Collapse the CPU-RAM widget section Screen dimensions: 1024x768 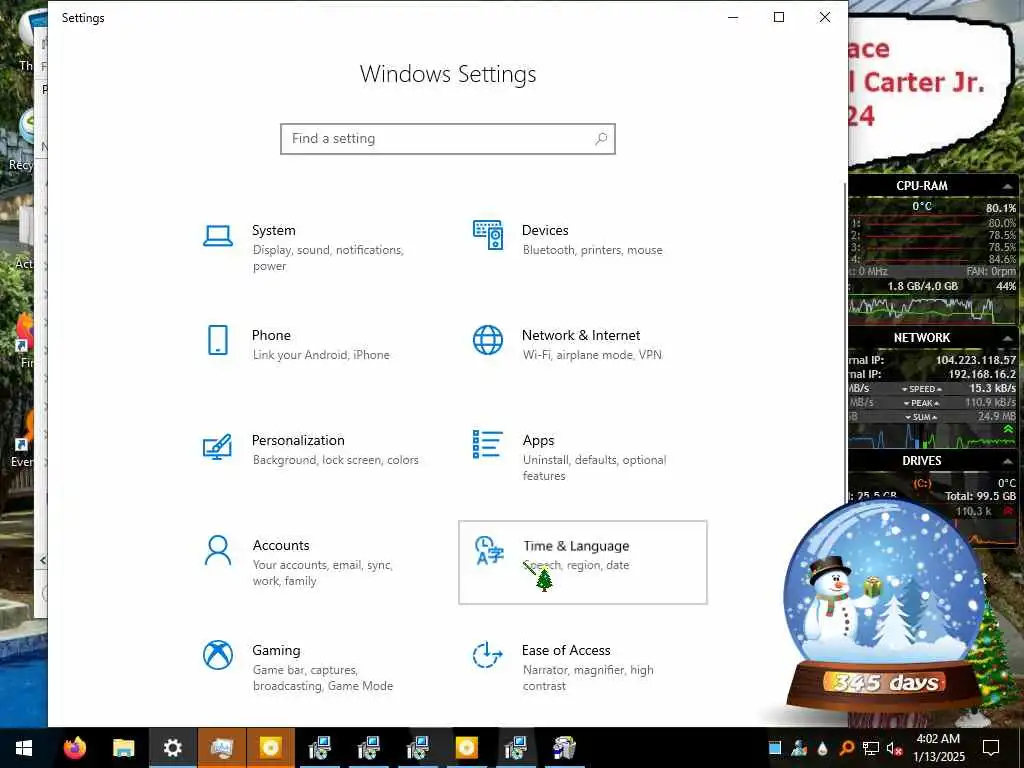1008,187
